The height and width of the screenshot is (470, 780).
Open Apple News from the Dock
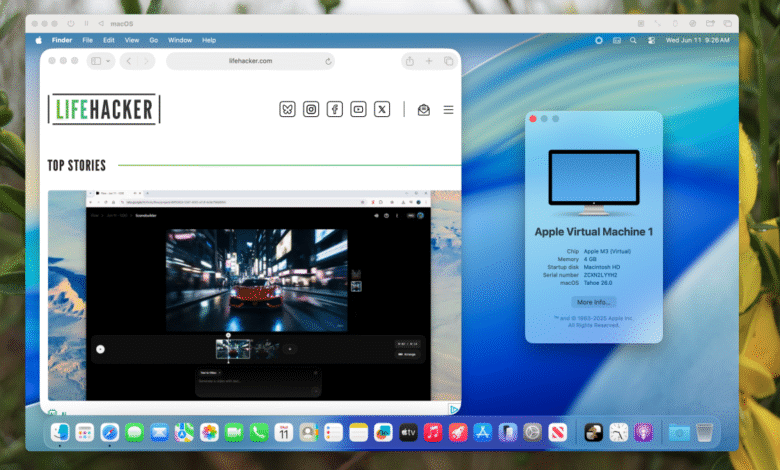coord(558,432)
